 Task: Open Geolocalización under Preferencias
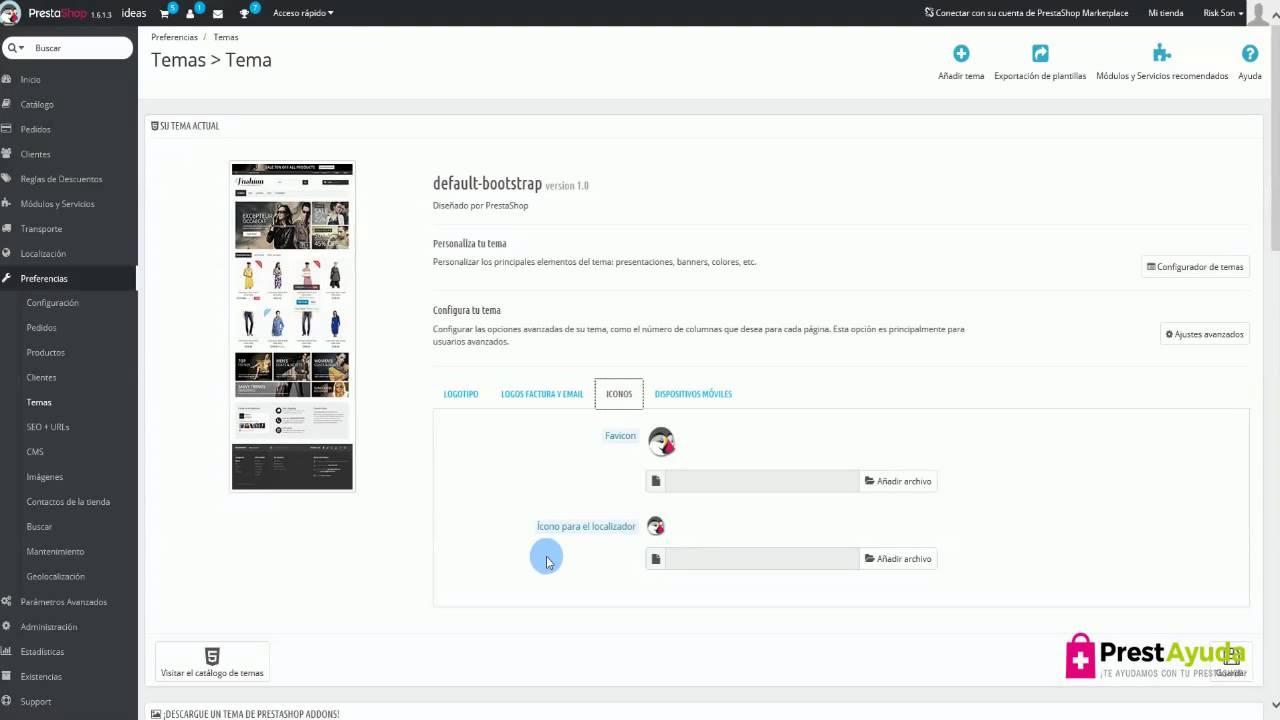pos(55,577)
